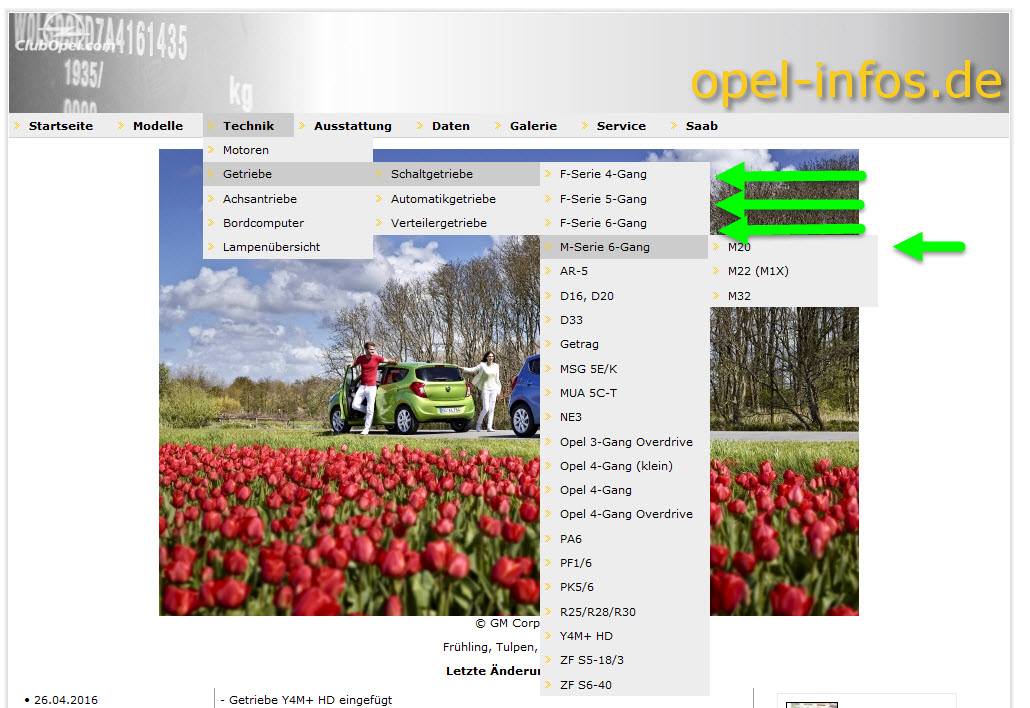The height and width of the screenshot is (708, 1030).
Task: Open Opel 4-Gang Overdrive entry
Action: 625,514
